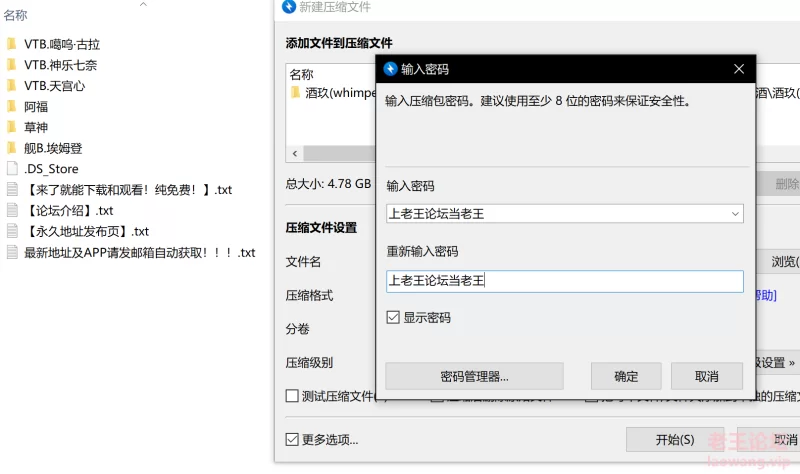Uncheck the 显示密码 checkbox
The width and height of the screenshot is (800, 474).
[393, 317]
